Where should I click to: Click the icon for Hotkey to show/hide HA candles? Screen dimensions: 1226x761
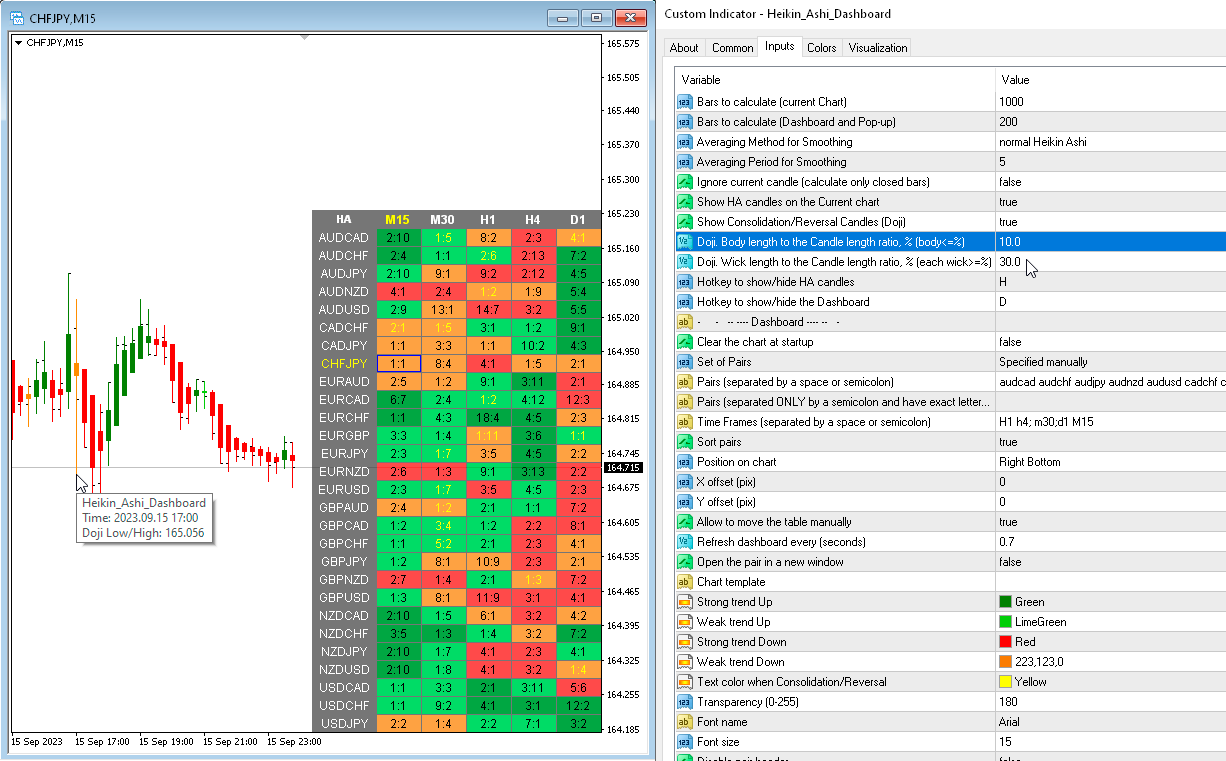(685, 282)
